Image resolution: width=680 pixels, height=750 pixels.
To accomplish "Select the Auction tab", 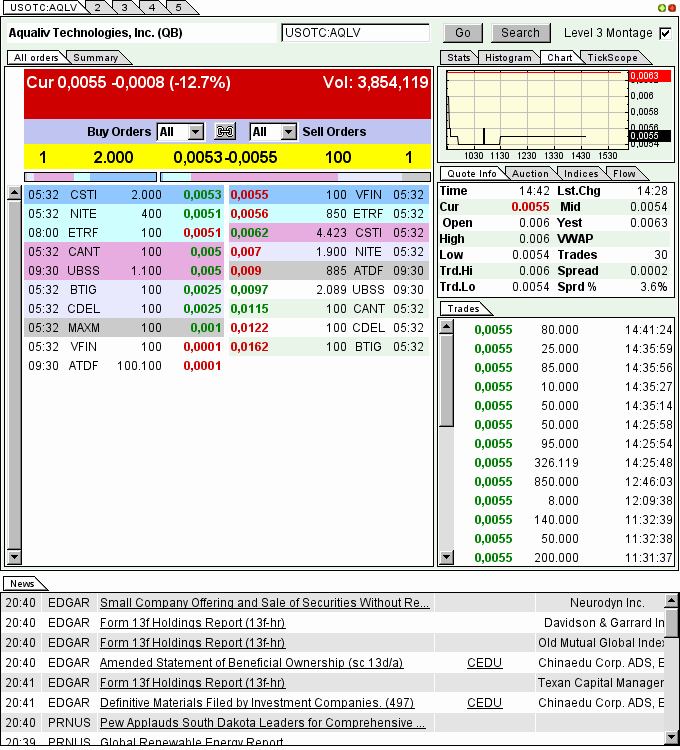I will 530,174.
